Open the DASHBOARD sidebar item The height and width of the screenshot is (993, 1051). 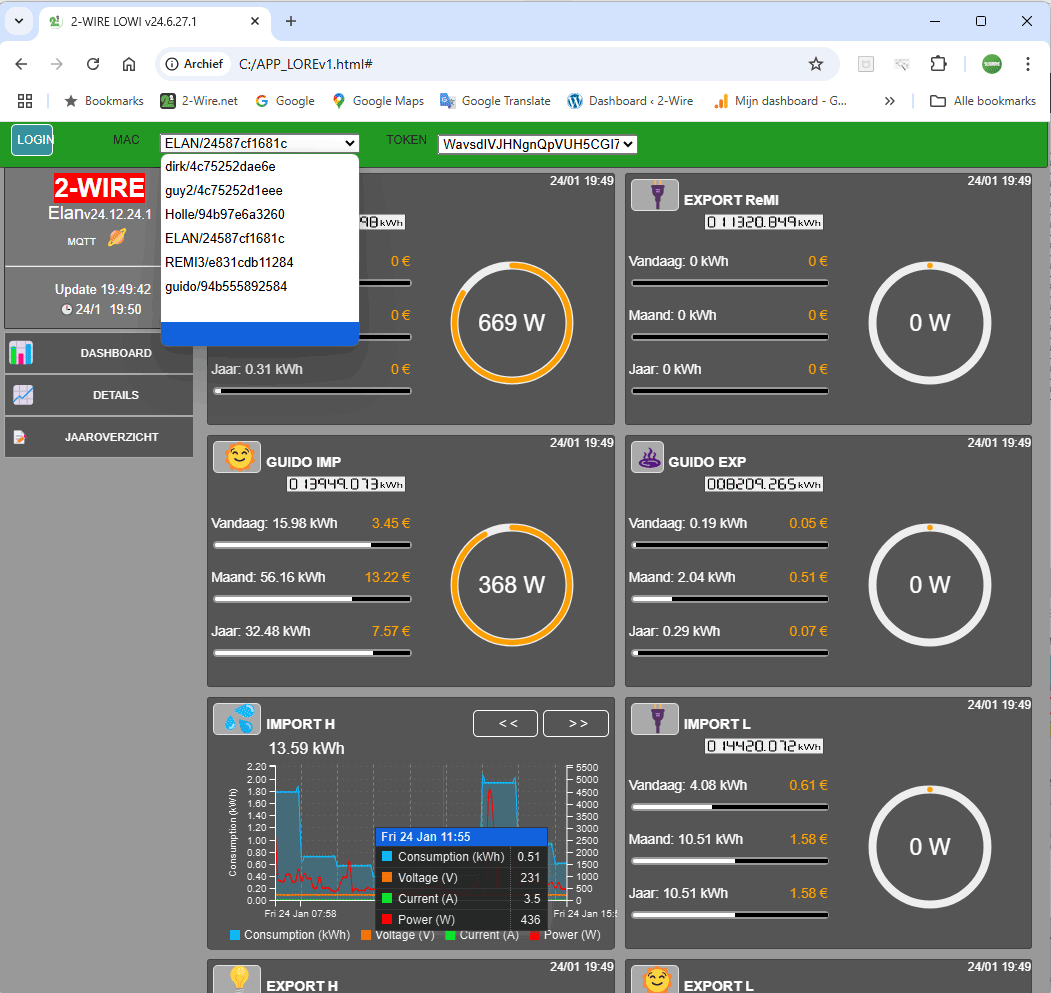pyautogui.click(x=99, y=353)
